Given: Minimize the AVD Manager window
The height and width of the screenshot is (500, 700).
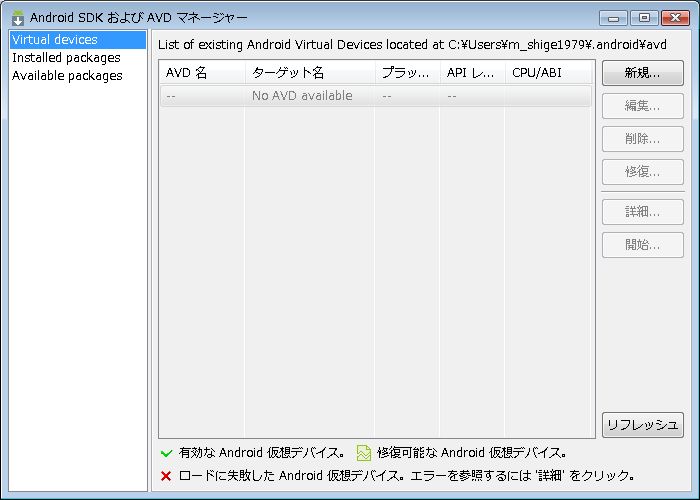Looking at the screenshot, I should click(614, 18).
